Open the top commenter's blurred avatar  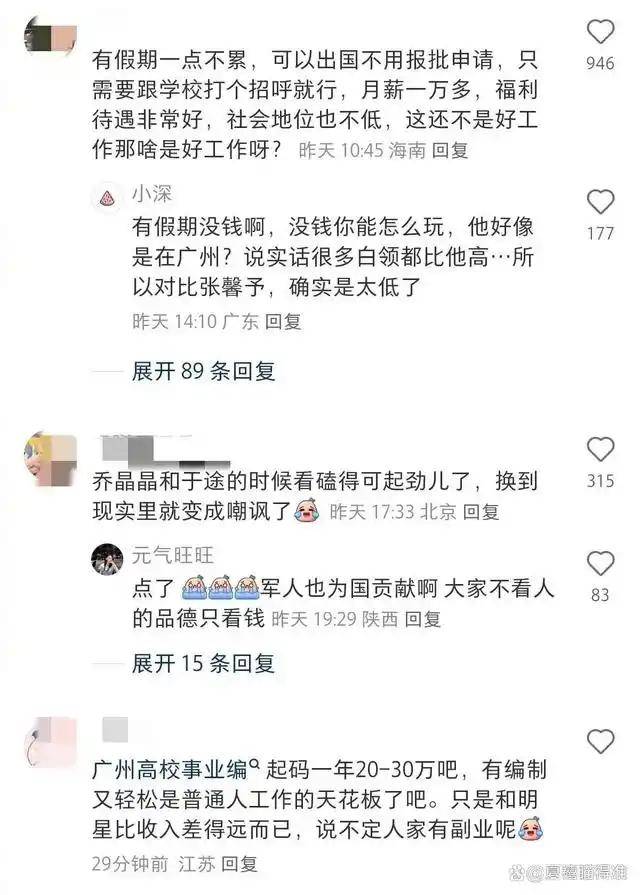click(50, 37)
